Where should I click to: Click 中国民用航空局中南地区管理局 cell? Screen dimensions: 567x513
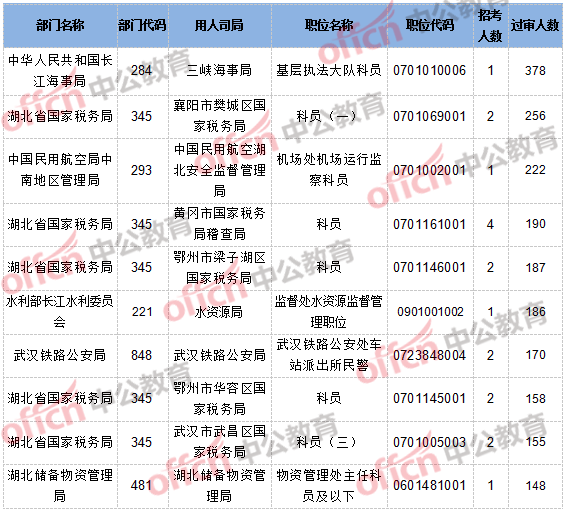(x=60, y=170)
